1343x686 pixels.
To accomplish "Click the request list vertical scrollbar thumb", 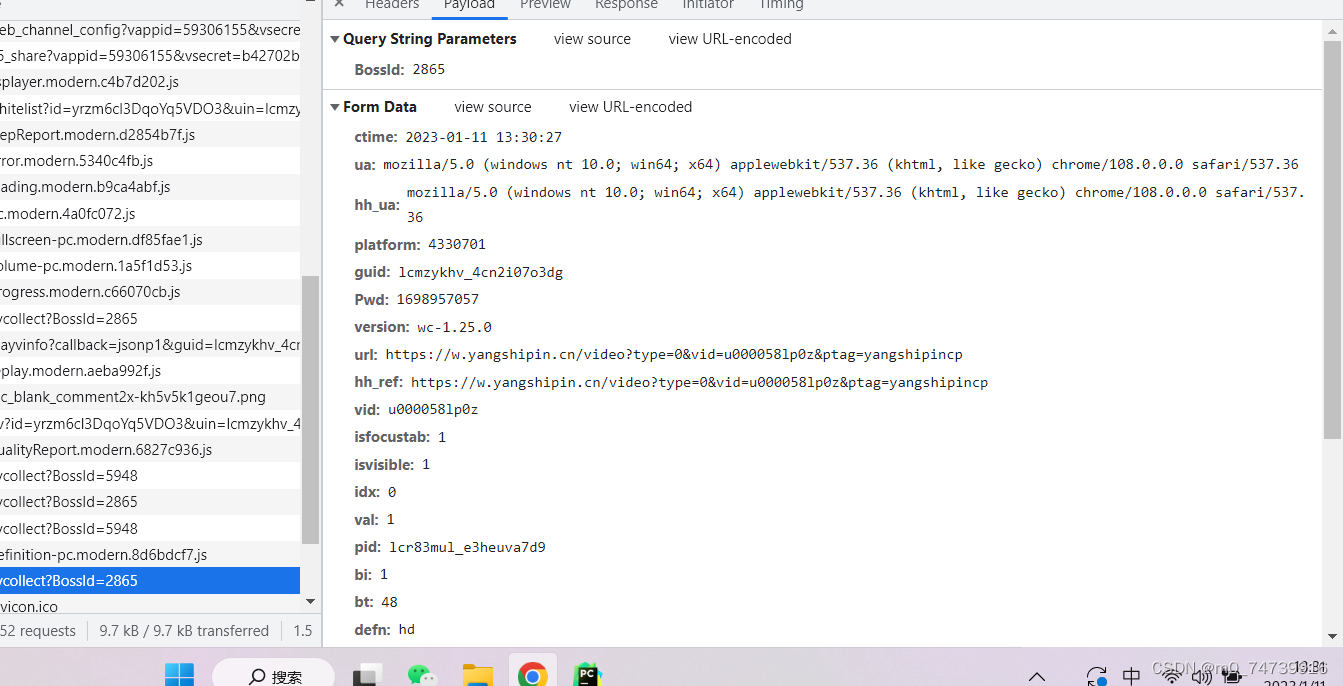I will [310, 410].
